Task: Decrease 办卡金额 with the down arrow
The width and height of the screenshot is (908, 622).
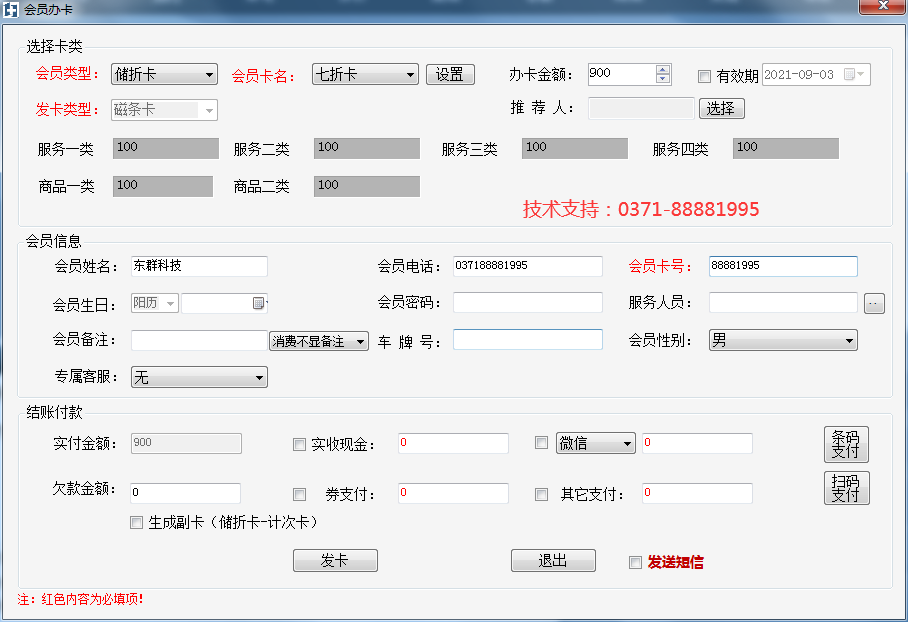Action: click(x=663, y=79)
